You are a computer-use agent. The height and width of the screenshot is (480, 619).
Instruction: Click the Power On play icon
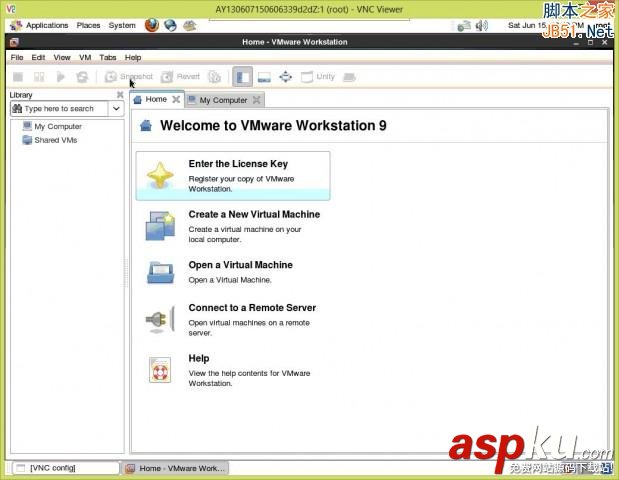tap(60, 77)
